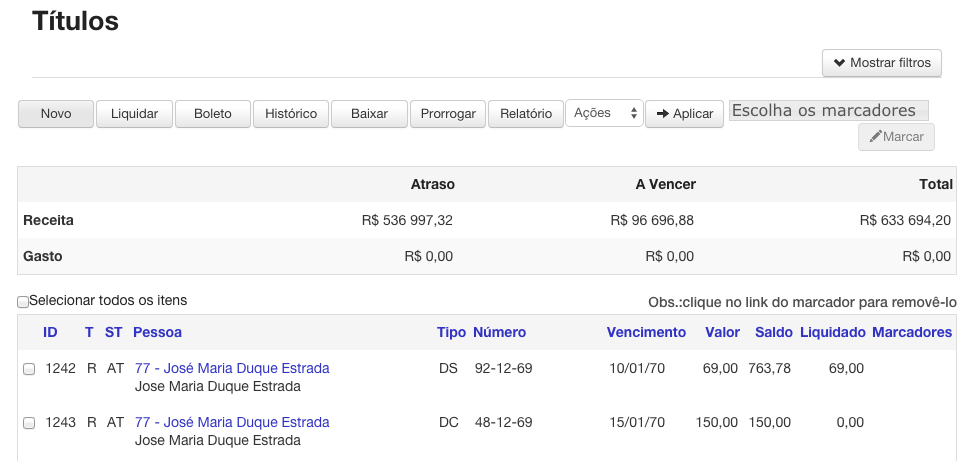Click the Novo button

[56, 114]
